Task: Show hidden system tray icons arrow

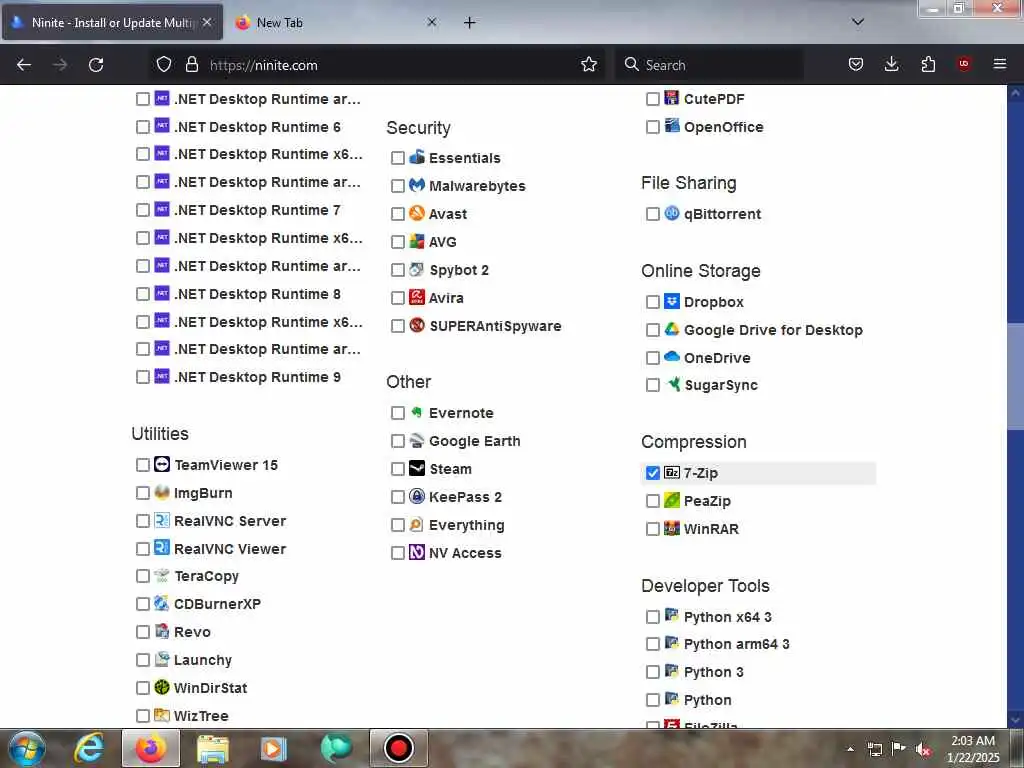Action: [850, 749]
